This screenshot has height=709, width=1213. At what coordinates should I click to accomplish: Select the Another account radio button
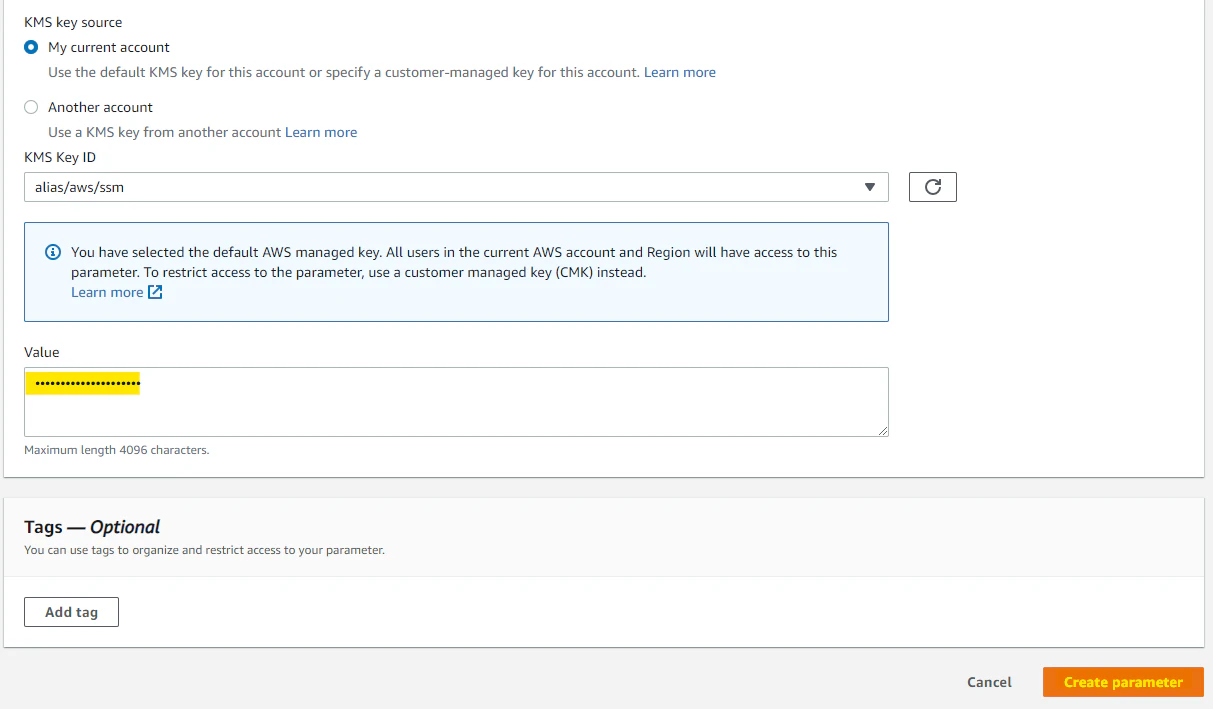[x=31, y=107]
